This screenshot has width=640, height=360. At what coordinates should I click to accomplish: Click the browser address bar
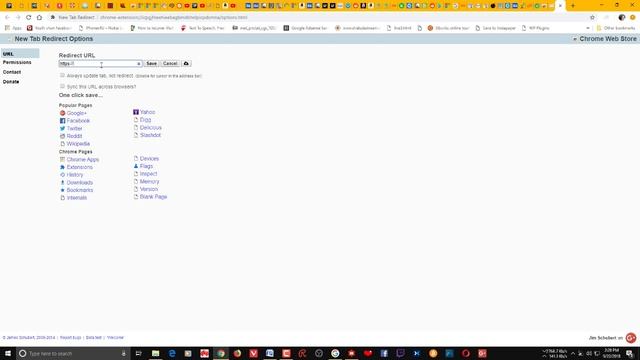tap(318, 18)
